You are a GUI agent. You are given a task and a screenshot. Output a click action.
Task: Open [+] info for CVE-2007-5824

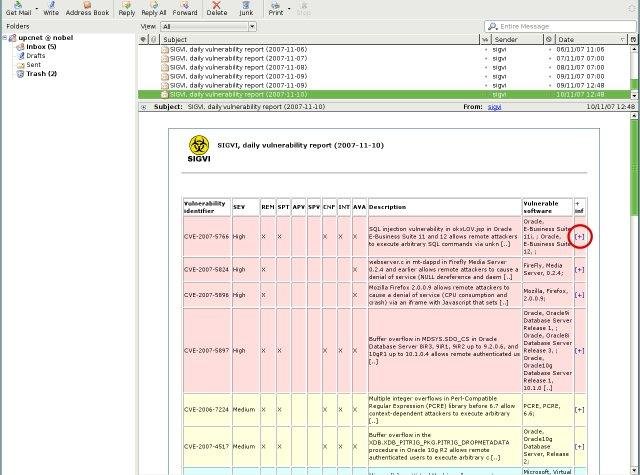pos(579,270)
